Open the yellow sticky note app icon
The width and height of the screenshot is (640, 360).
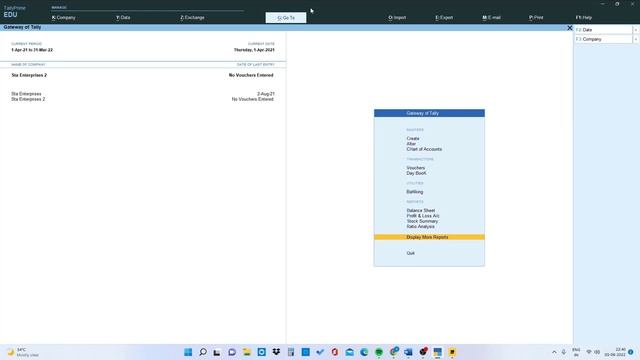[x=452, y=352]
